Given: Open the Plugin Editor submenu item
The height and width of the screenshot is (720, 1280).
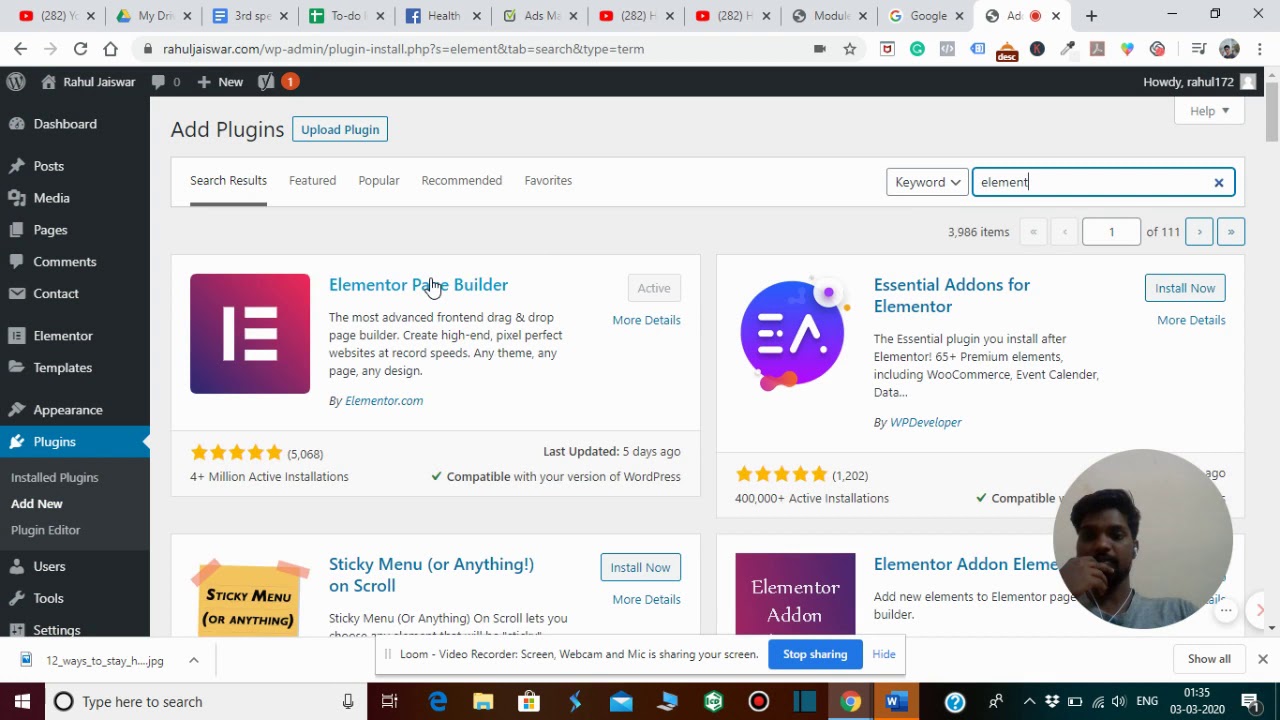Looking at the screenshot, I should 45,530.
